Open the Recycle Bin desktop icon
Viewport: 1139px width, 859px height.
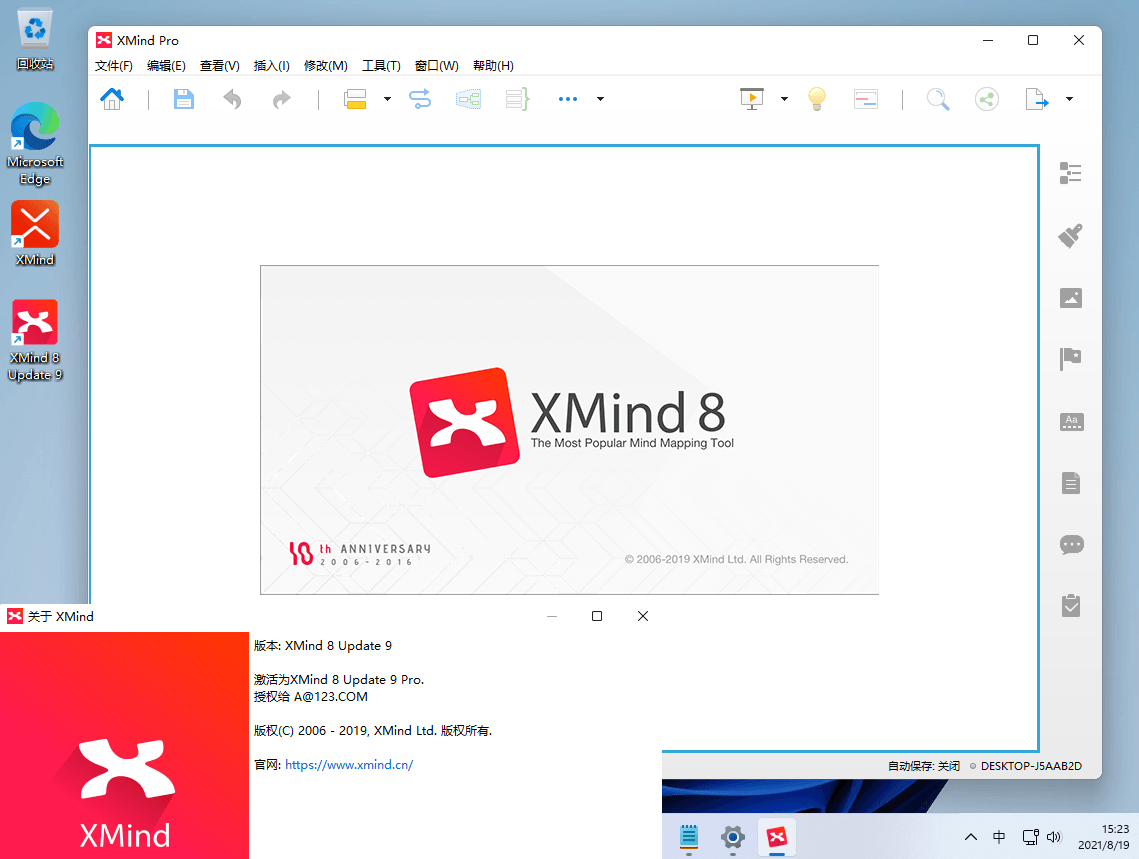(x=35, y=39)
